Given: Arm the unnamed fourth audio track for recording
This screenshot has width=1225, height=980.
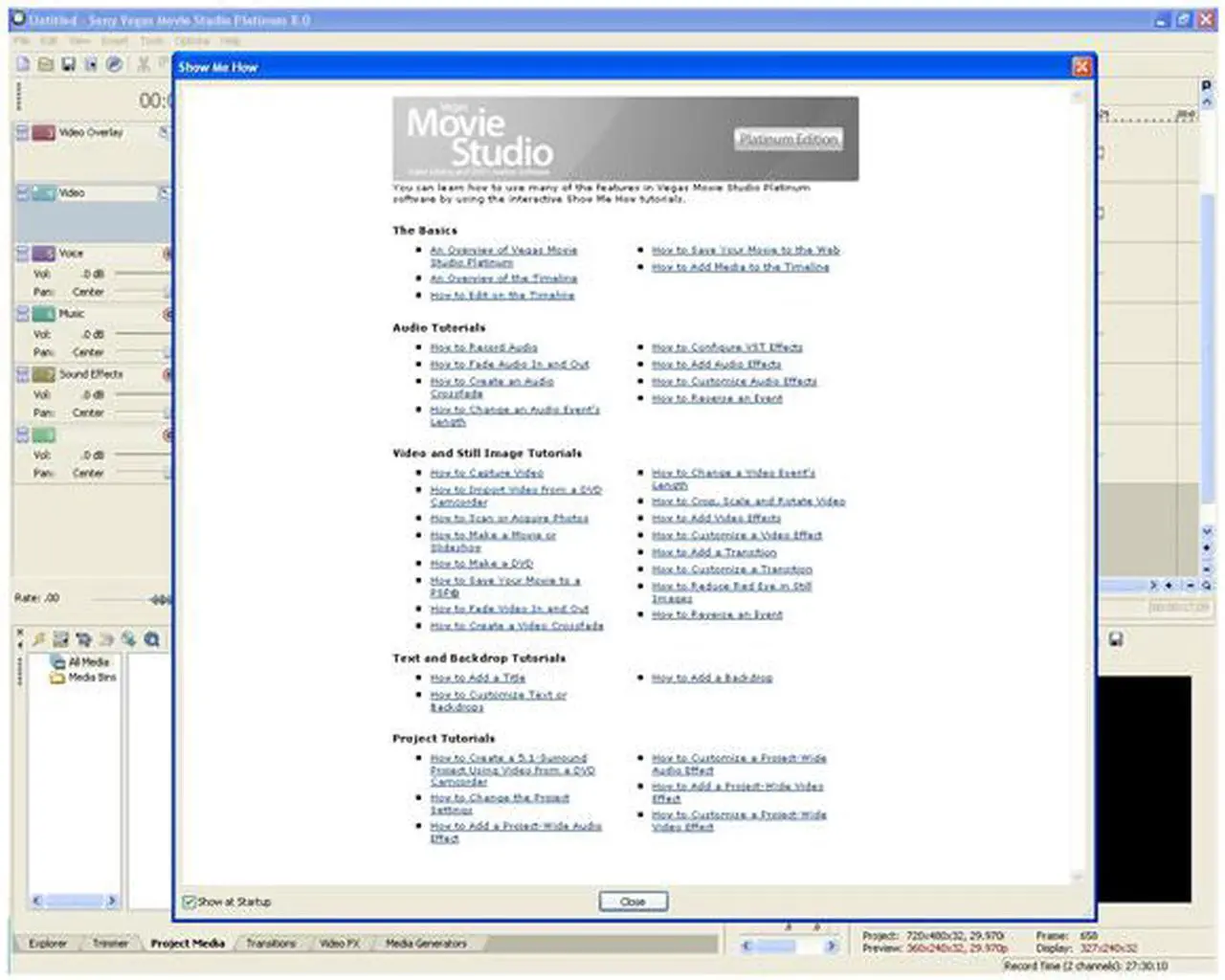Looking at the screenshot, I should [x=167, y=435].
